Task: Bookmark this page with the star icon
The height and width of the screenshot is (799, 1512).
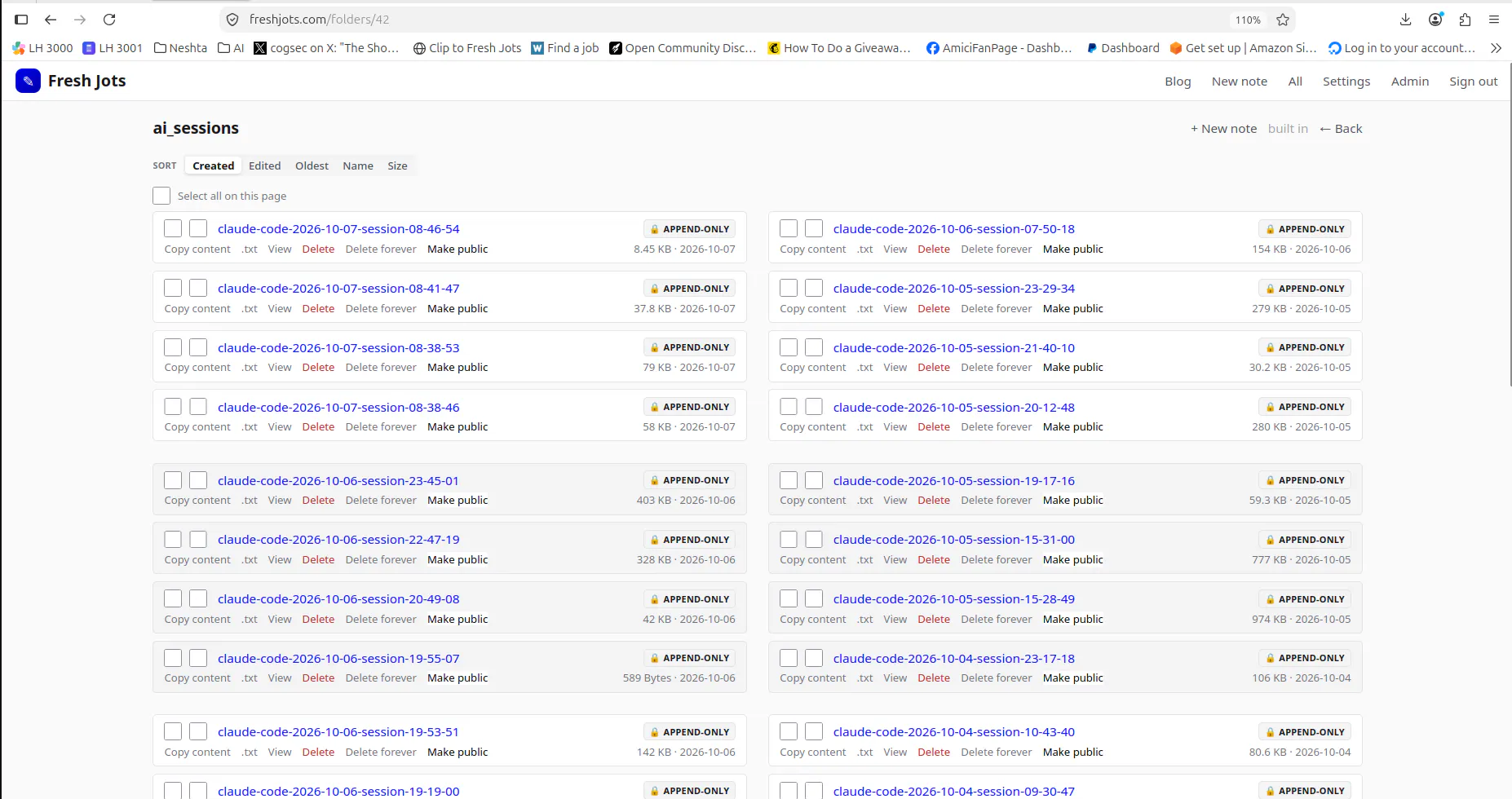Action: coord(1283,20)
